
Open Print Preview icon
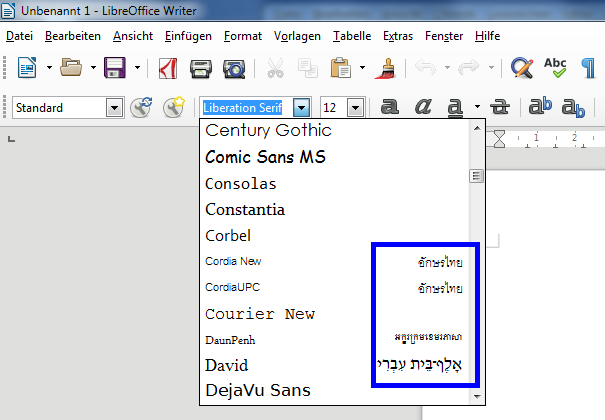(234, 69)
